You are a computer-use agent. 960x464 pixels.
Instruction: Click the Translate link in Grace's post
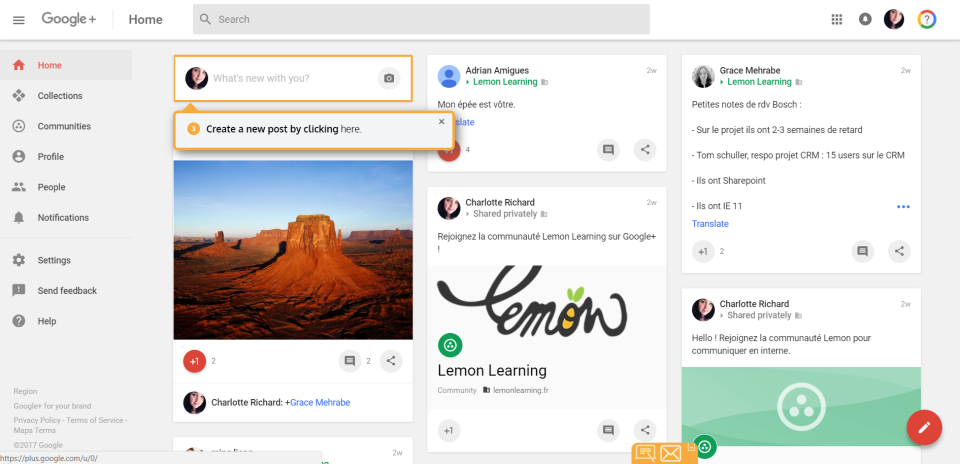710,224
